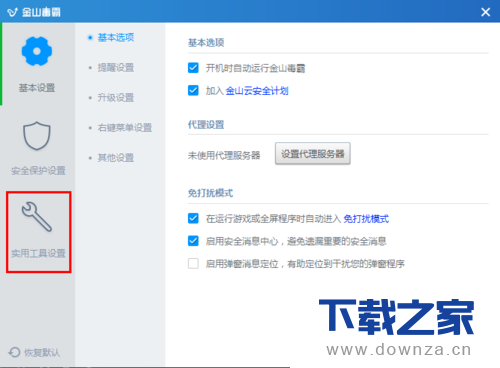Open 安全保护设置 shield icon category

[37, 136]
